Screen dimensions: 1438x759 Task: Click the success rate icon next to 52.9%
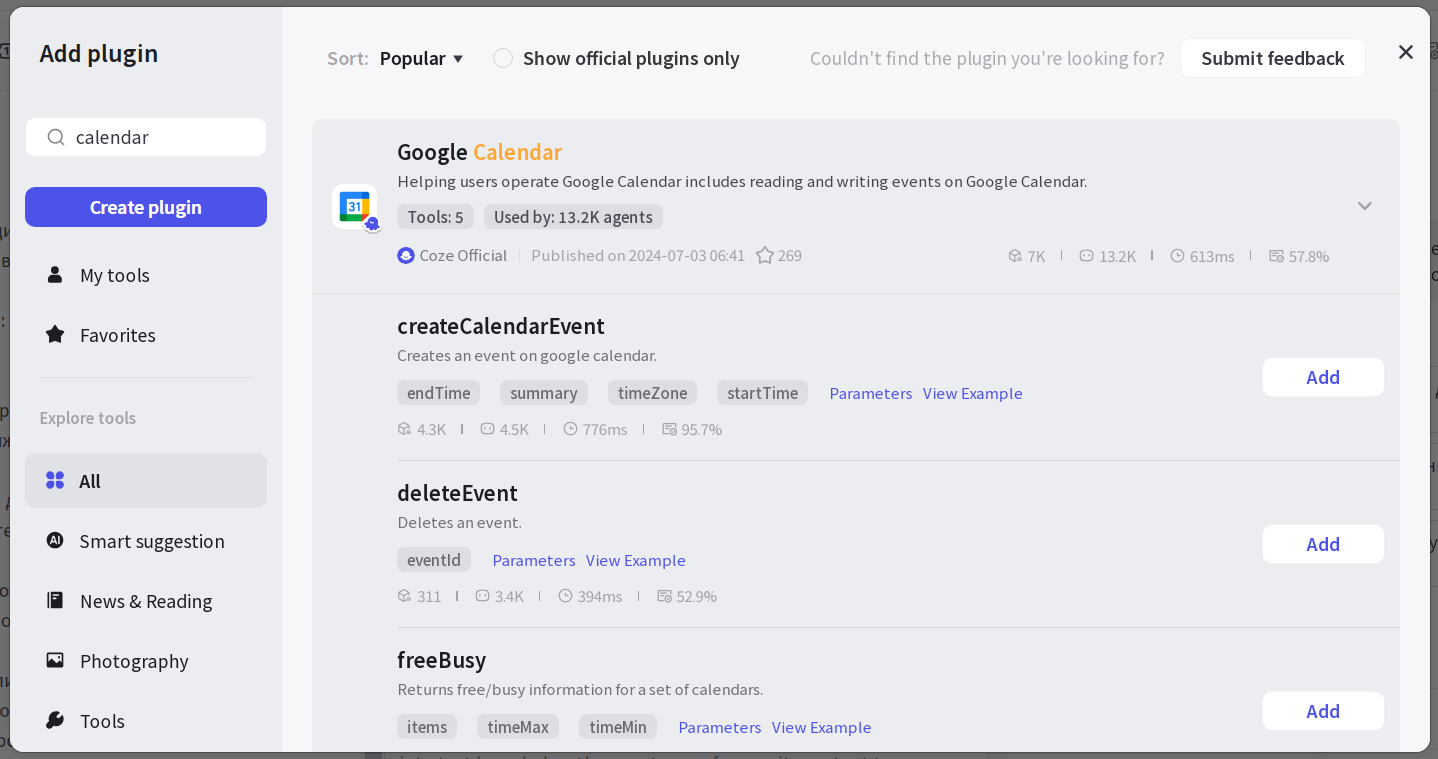click(664, 596)
